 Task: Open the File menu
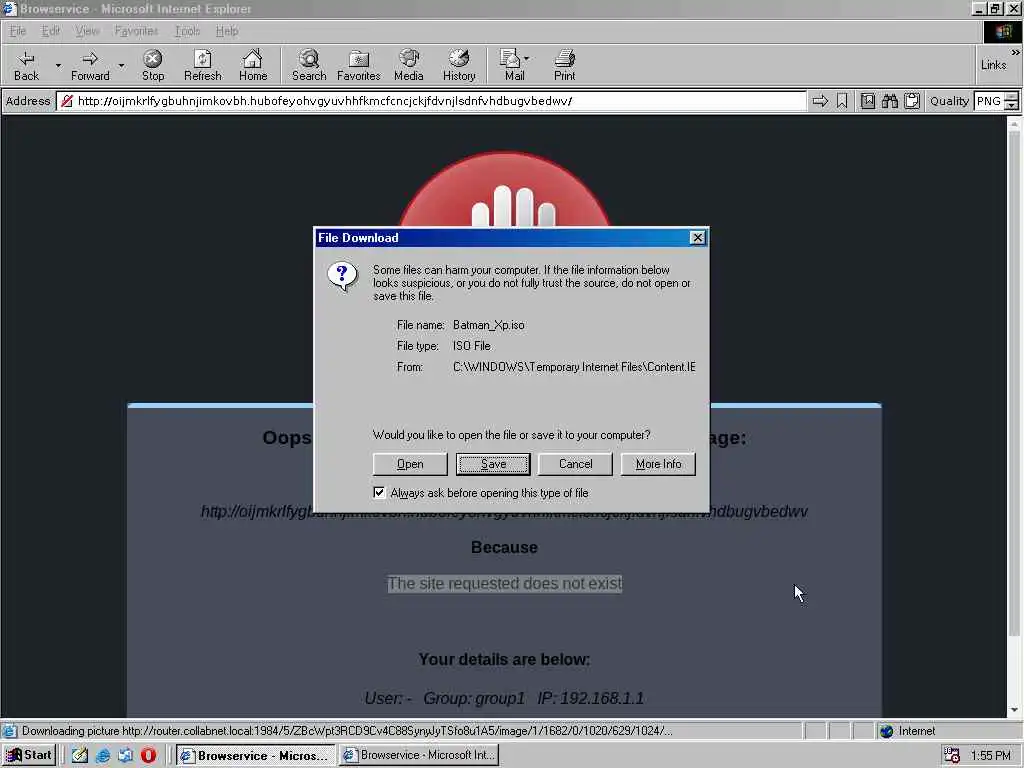pos(18,31)
